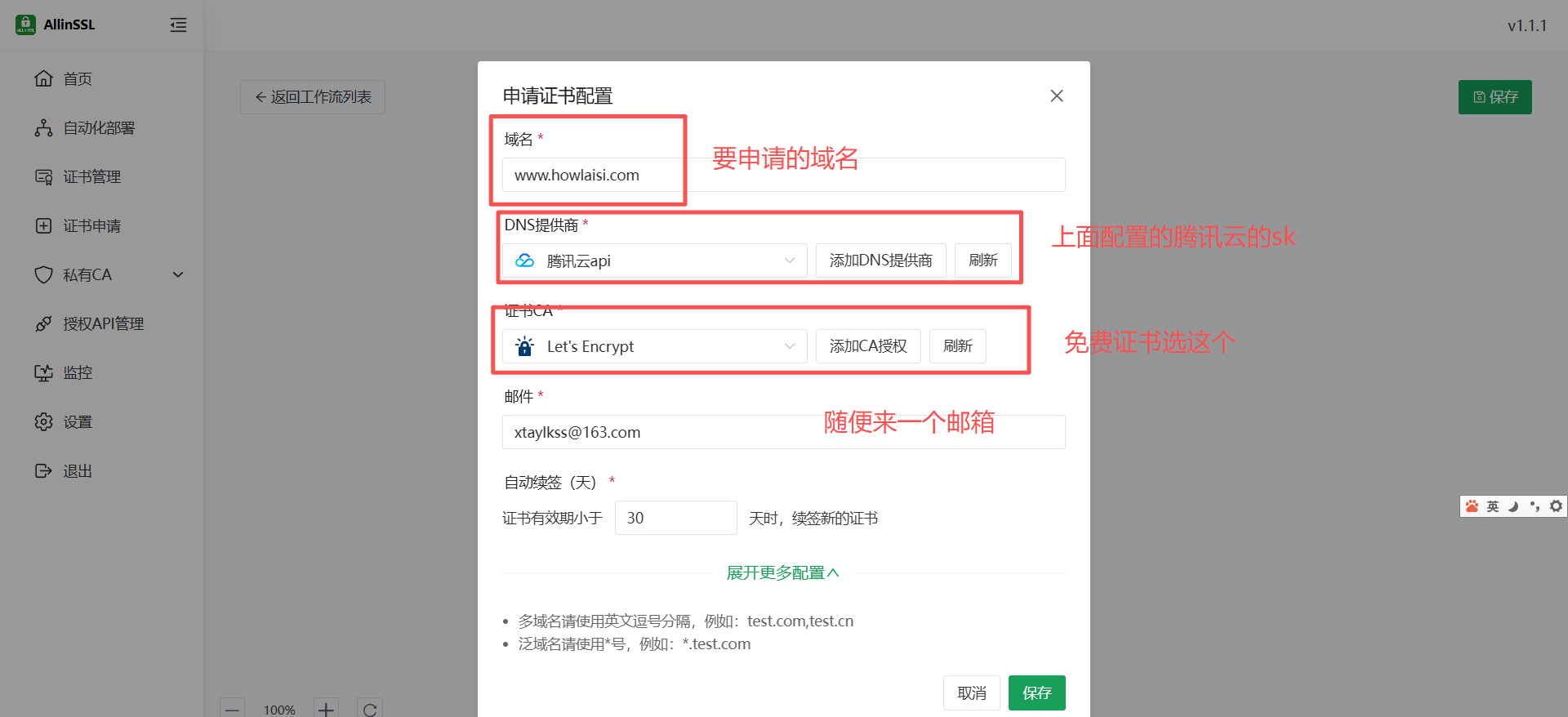Click 刷新 next to 添加CA授权

[958, 346]
